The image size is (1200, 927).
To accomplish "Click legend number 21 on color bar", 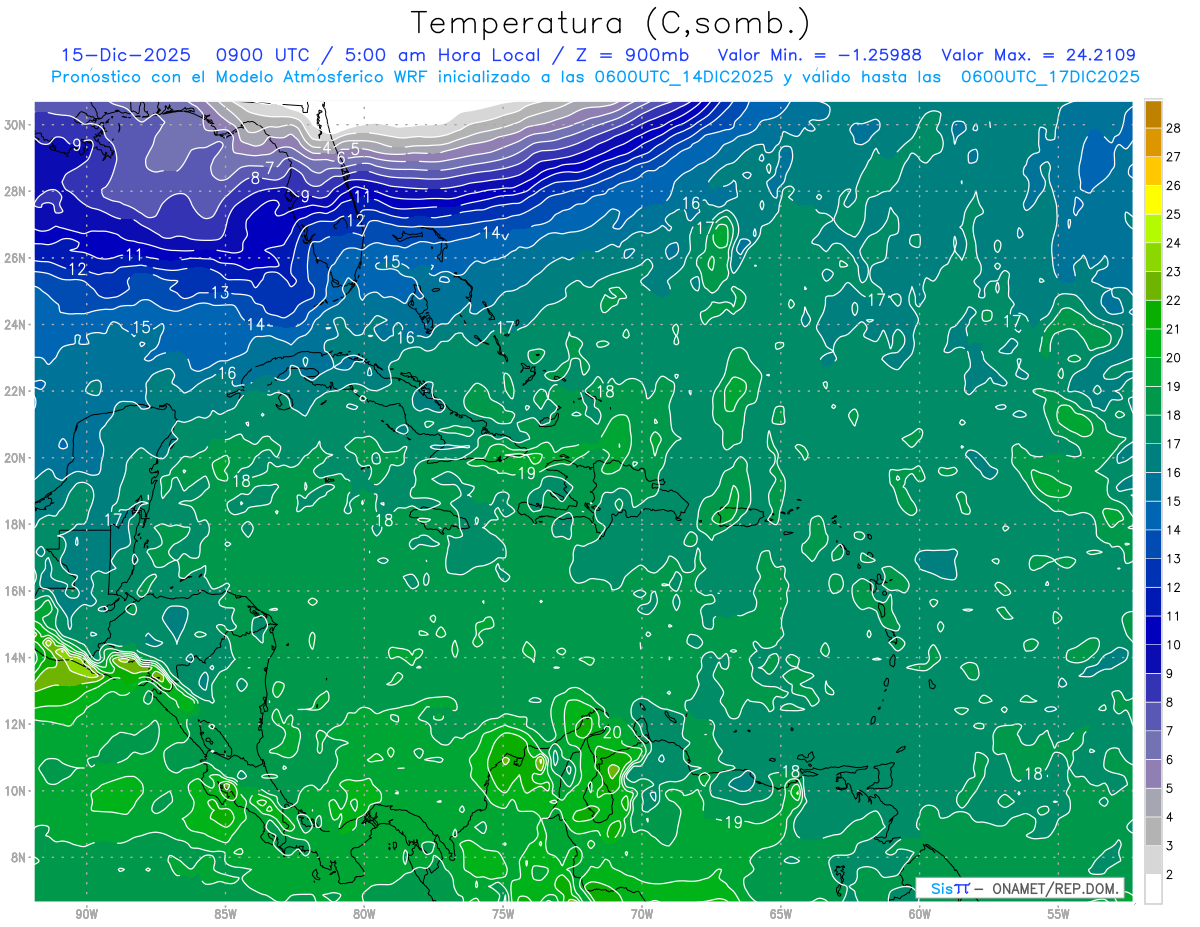I will [1174, 329].
